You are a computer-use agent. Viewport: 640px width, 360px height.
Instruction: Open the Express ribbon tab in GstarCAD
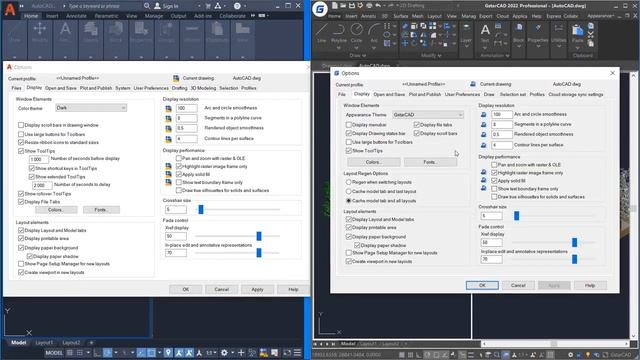click(x=553, y=16)
